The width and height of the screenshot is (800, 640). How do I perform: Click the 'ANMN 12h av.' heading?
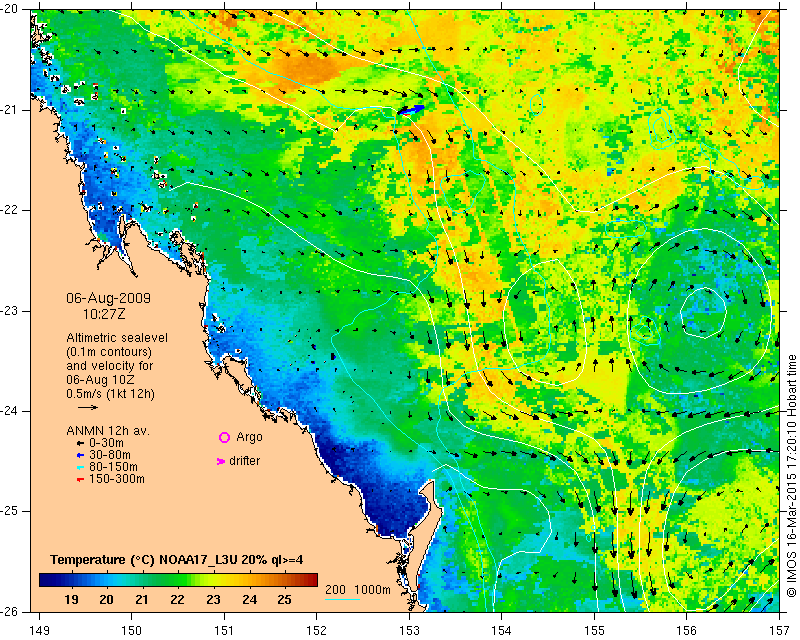click(108, 431)
